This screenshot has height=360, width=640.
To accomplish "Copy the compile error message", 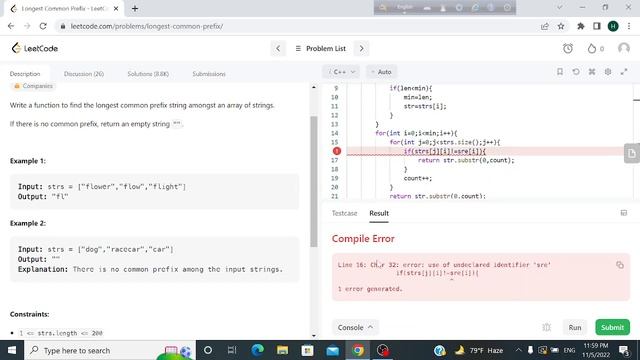I will [x=620, y=265].
